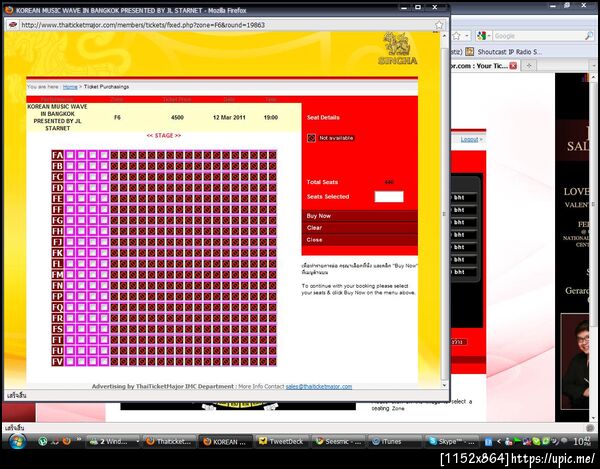Click the '19:00' time cell
600x469 pixels.
coord(271,117)
